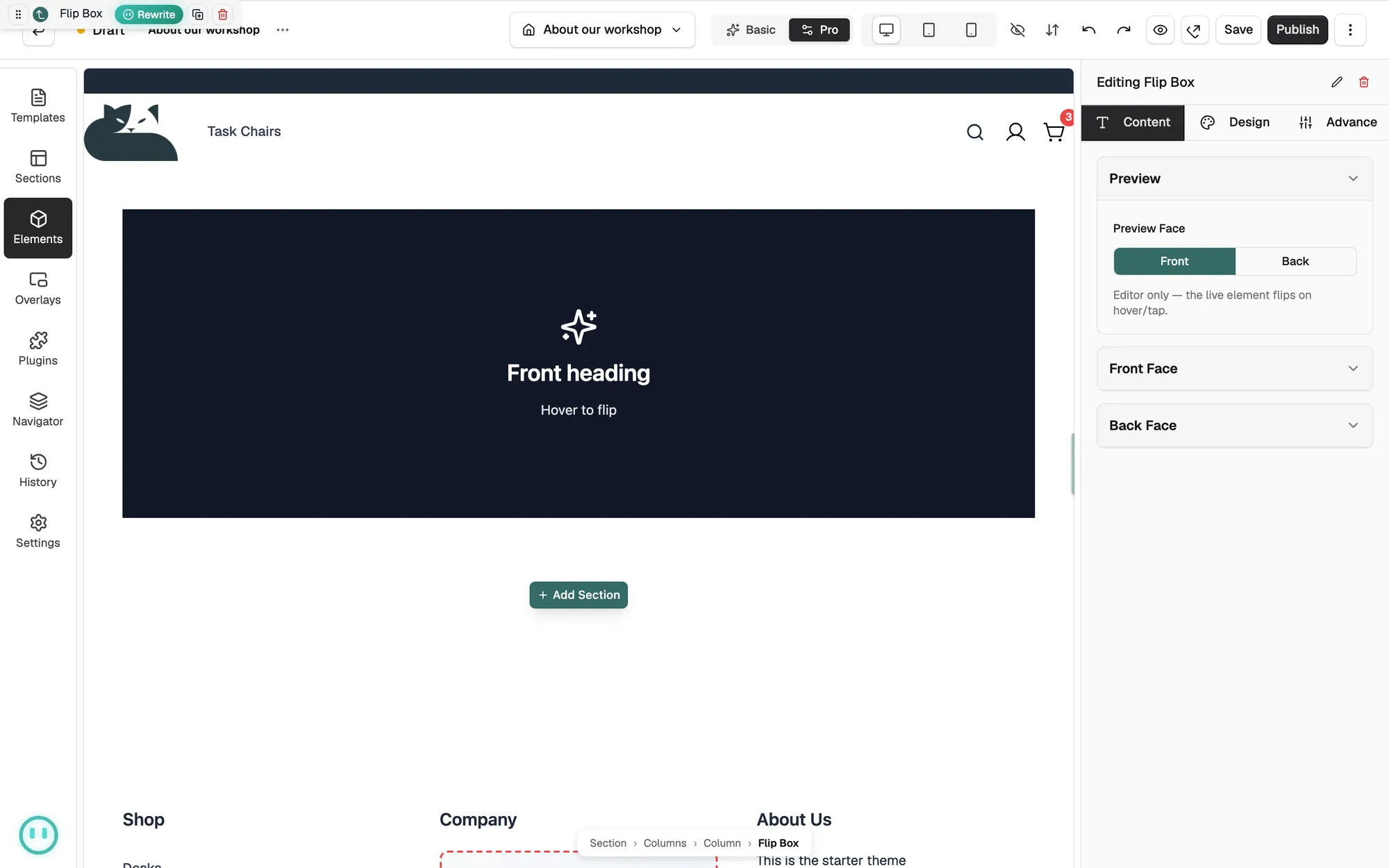The image size is (1389, 868).
Task: Click the redo arrow icon
Action: coord(1124,30)
